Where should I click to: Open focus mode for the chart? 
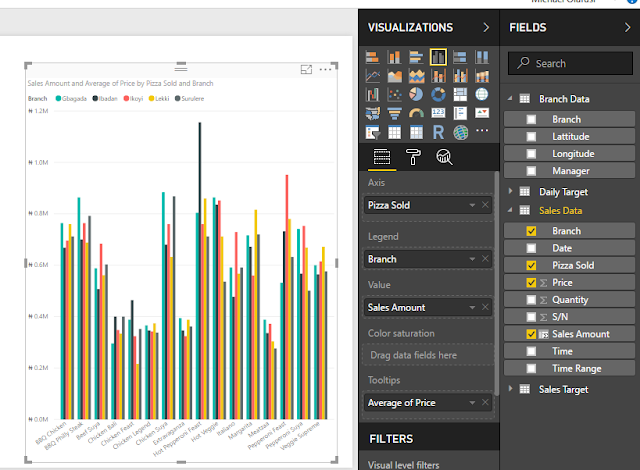(306, 70)
